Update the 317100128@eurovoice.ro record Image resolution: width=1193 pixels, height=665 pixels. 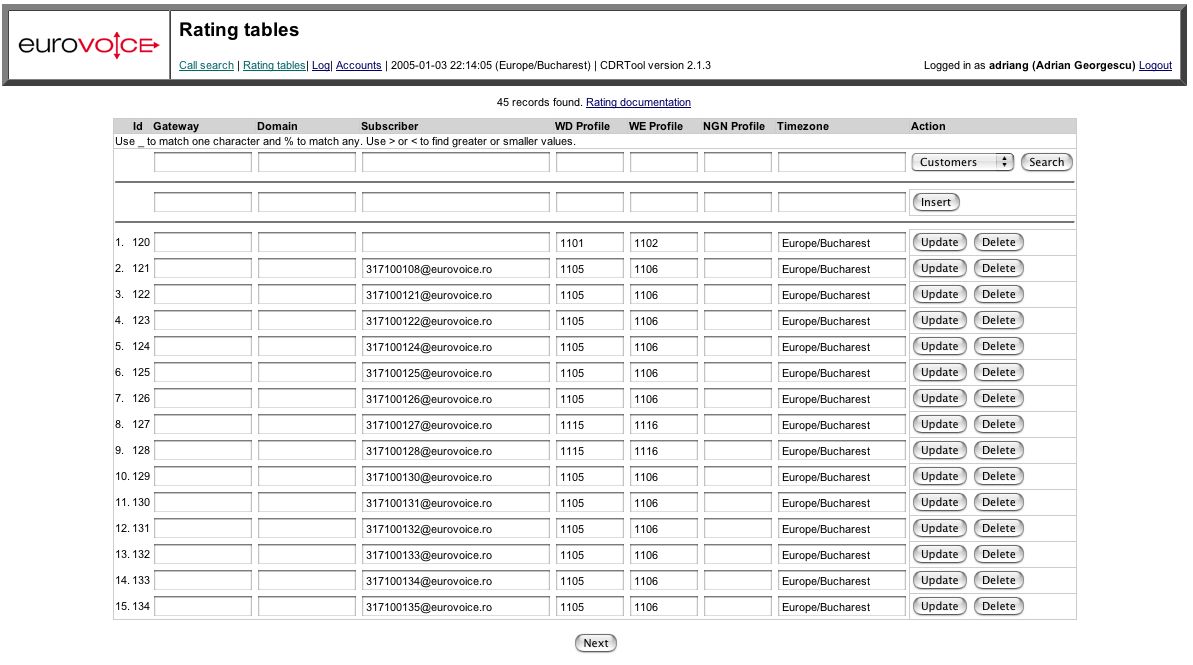point(940,450)
